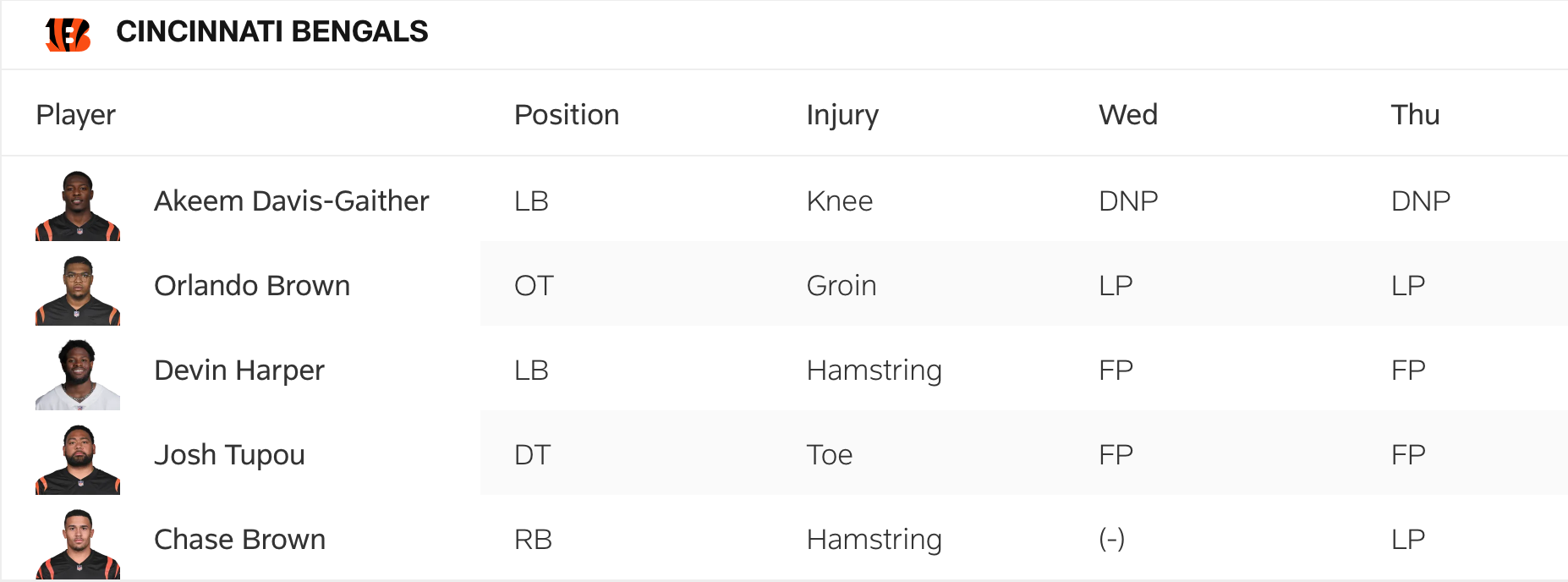Click Akeem Davis-Gaither's Knee injury cell
The height and width of the screenshot is (582, 1568).
(x=840, y=201)
